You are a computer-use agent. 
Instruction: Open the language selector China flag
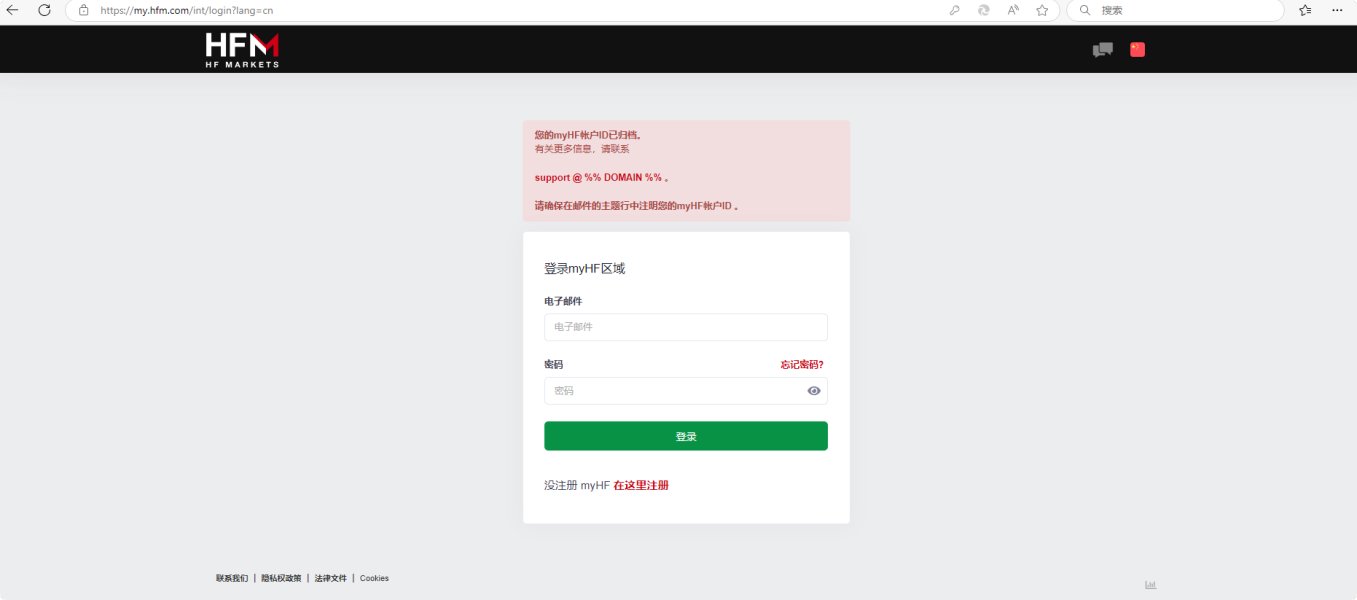coord(1137,49)
